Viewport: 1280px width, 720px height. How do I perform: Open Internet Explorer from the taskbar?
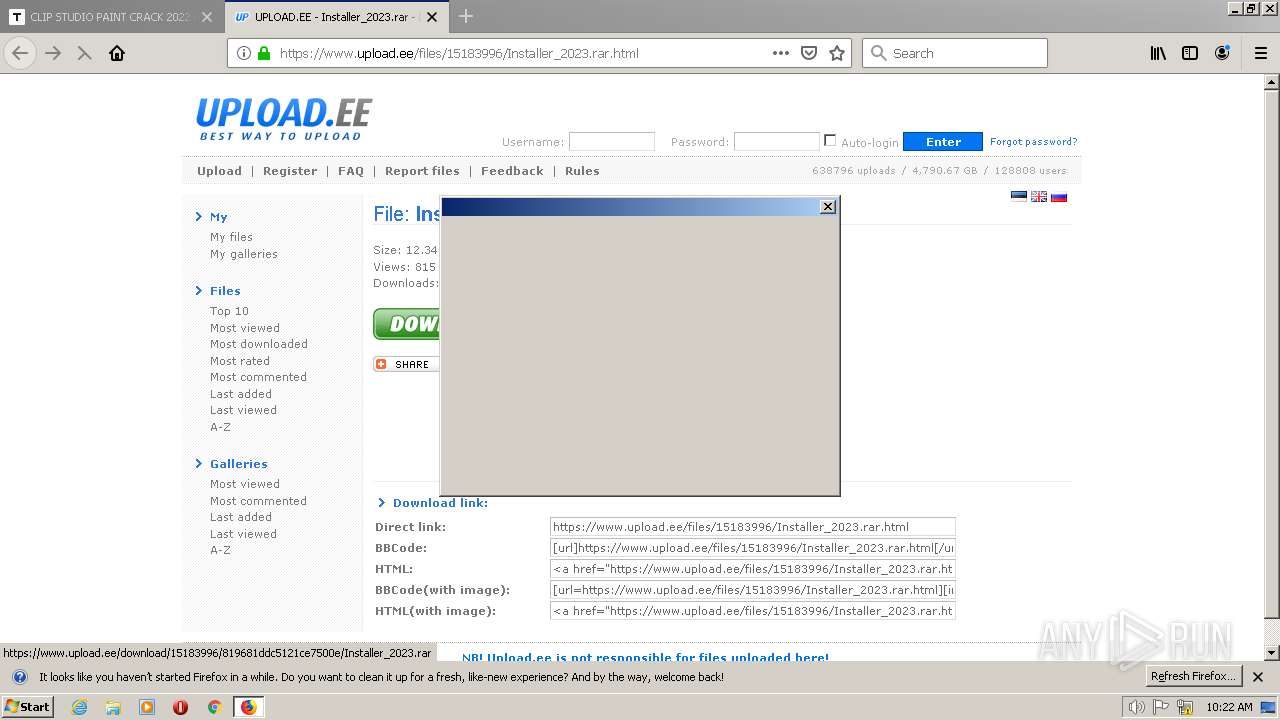(x=80, y=707)
